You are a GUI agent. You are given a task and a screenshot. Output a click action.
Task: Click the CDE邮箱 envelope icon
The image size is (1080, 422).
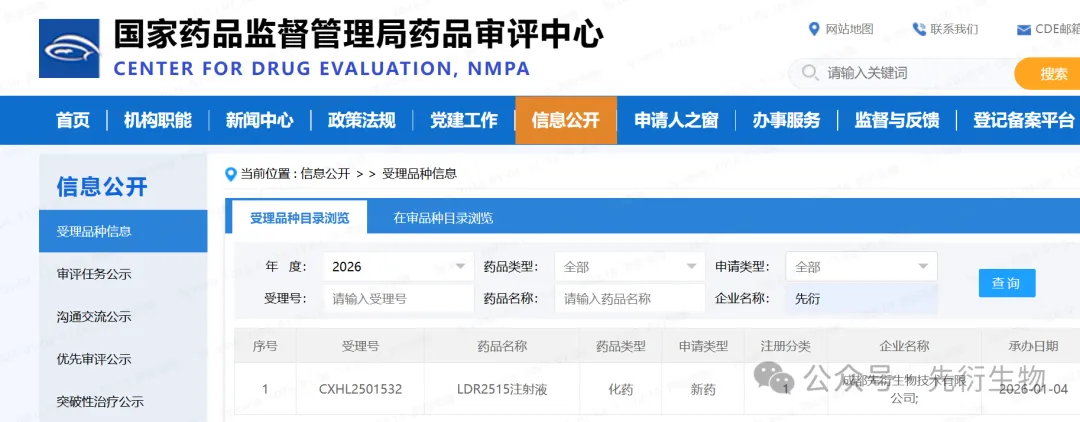click(1024, 29)
